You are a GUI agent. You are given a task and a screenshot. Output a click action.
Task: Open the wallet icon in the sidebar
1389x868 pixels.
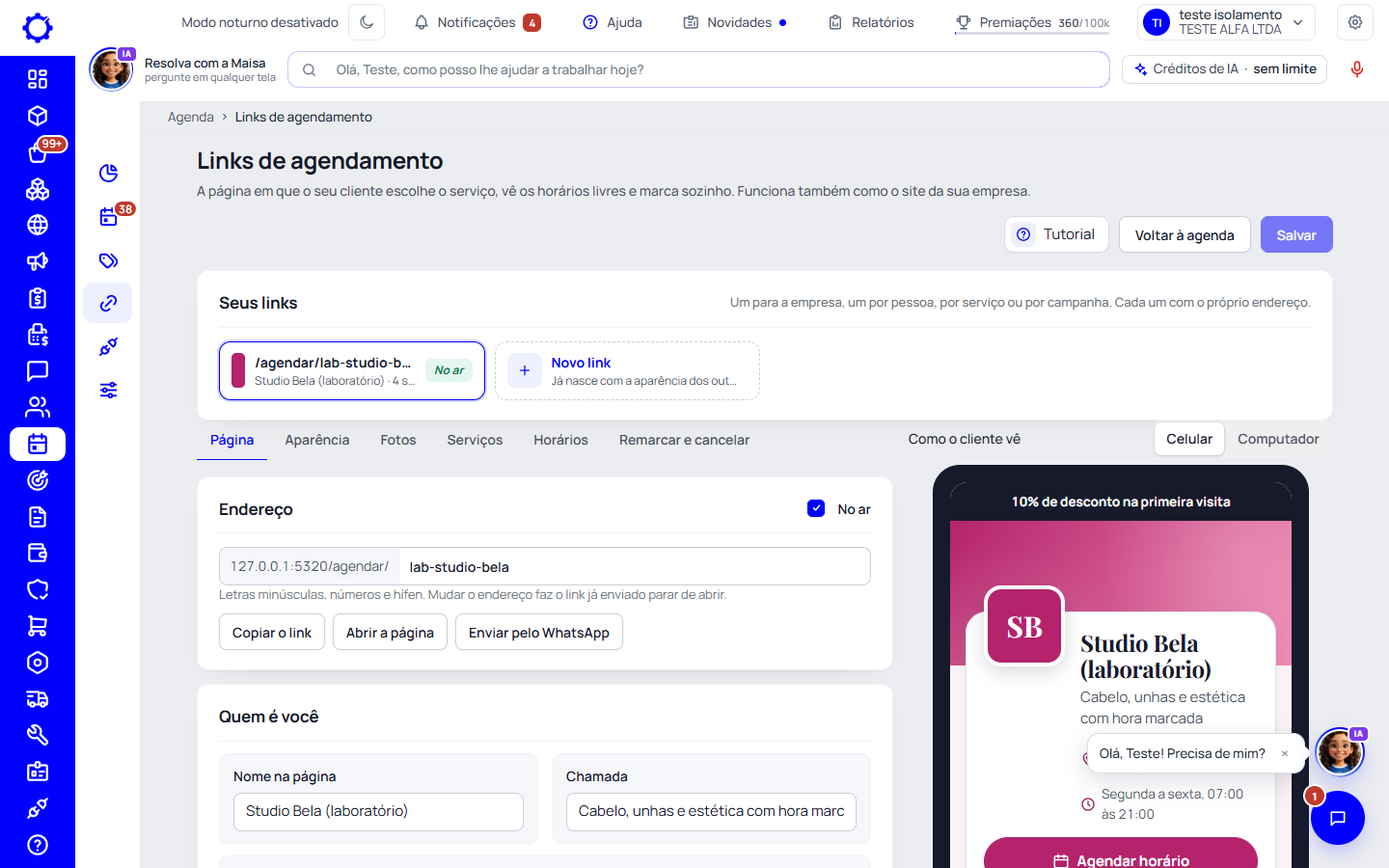[x=38, y=554]
